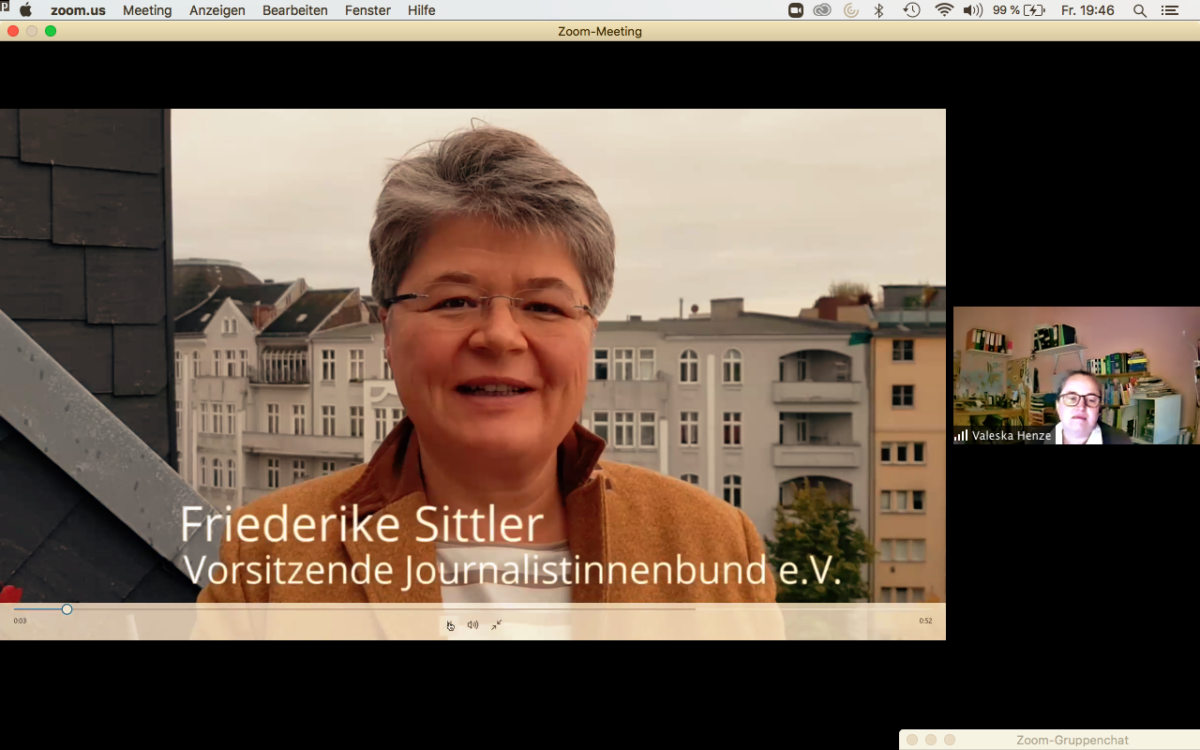Open the Time Machine menu bar icon
The image size is (1200, 750).
[x=911, y=10]
